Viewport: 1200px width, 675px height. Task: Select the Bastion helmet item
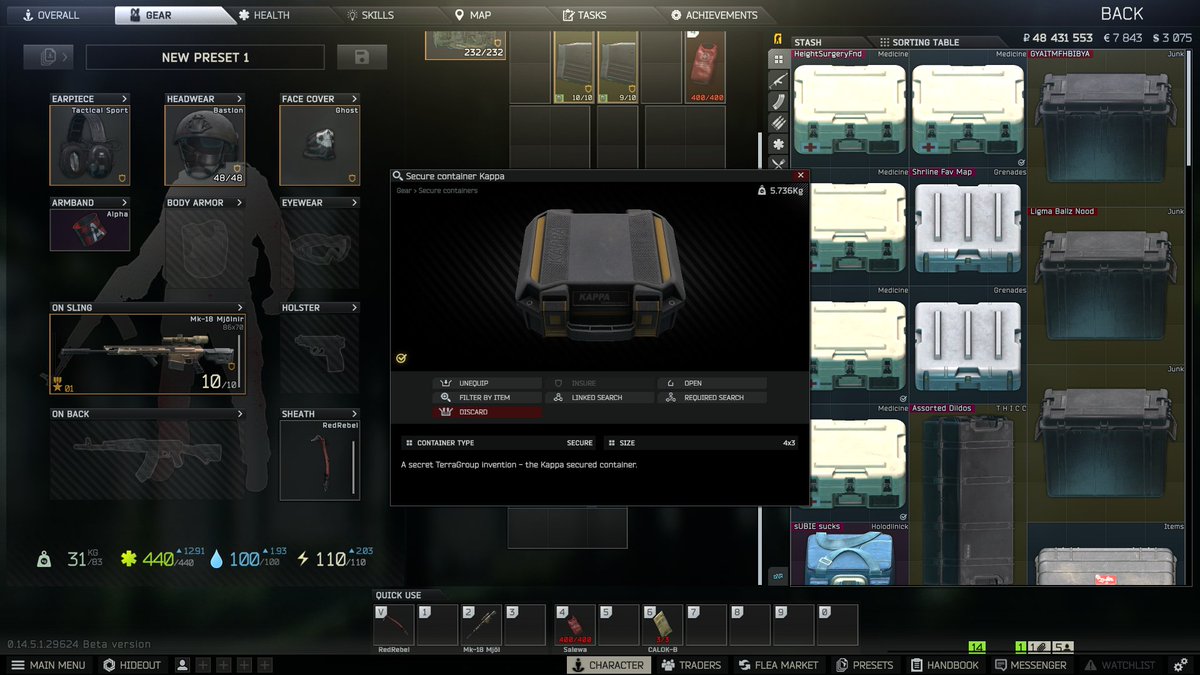(x=205, y=145)
